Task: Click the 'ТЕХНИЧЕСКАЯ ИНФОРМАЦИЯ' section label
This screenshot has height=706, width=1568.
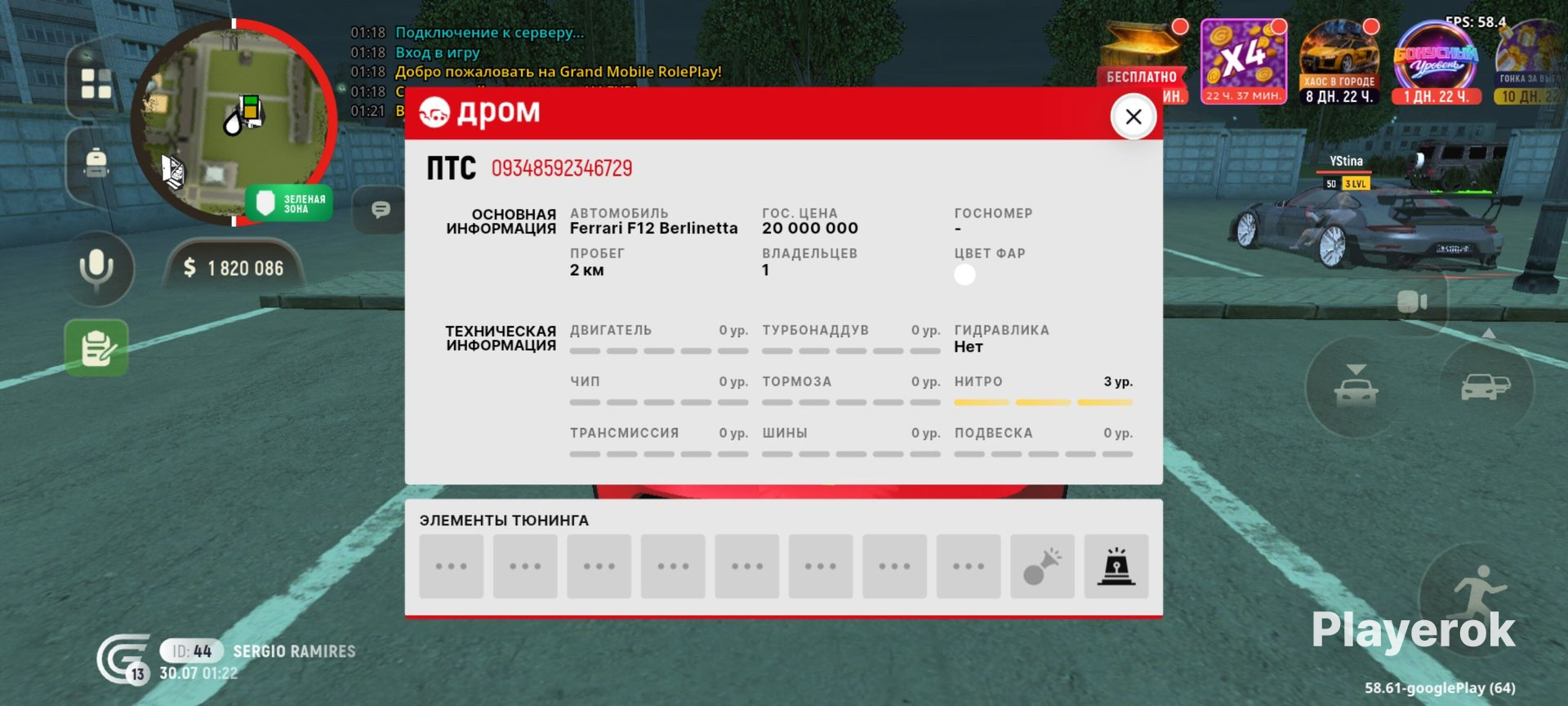Action: [501, 338]
